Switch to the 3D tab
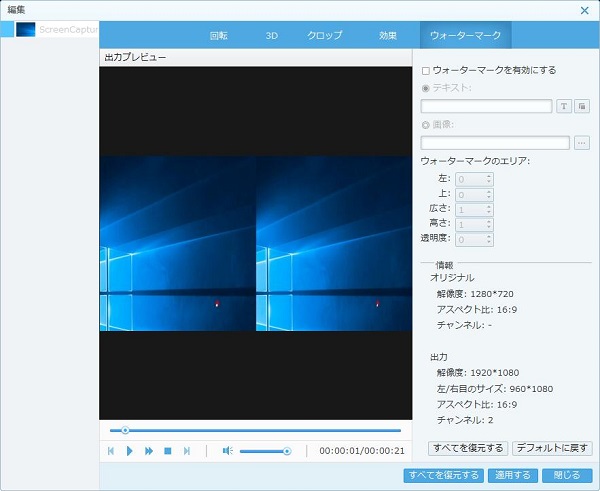 click(x=271, y=36)
